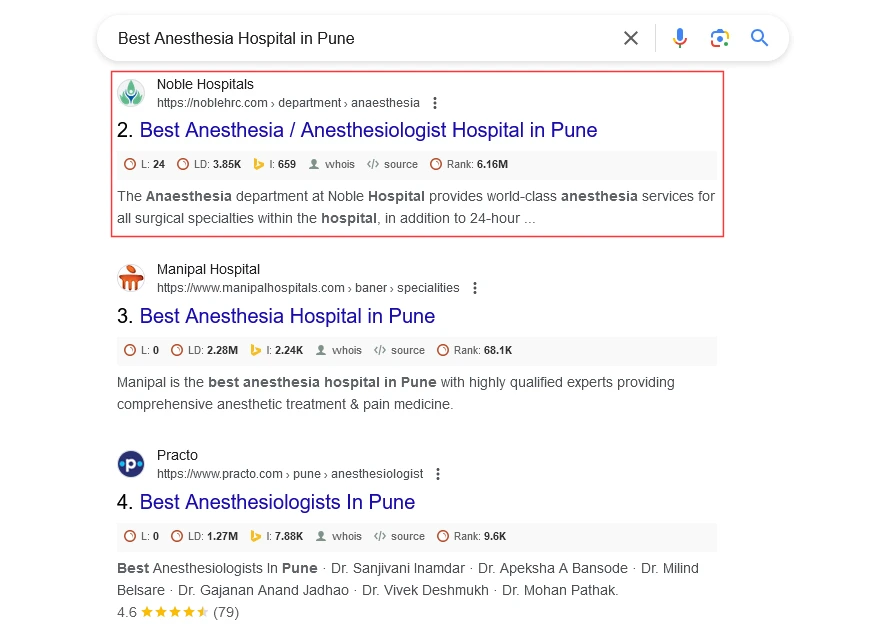Image resolution: width=880 pixels, height=632 pixels.
Task: Open Practo result options menu
Action: tap(437, 474)
